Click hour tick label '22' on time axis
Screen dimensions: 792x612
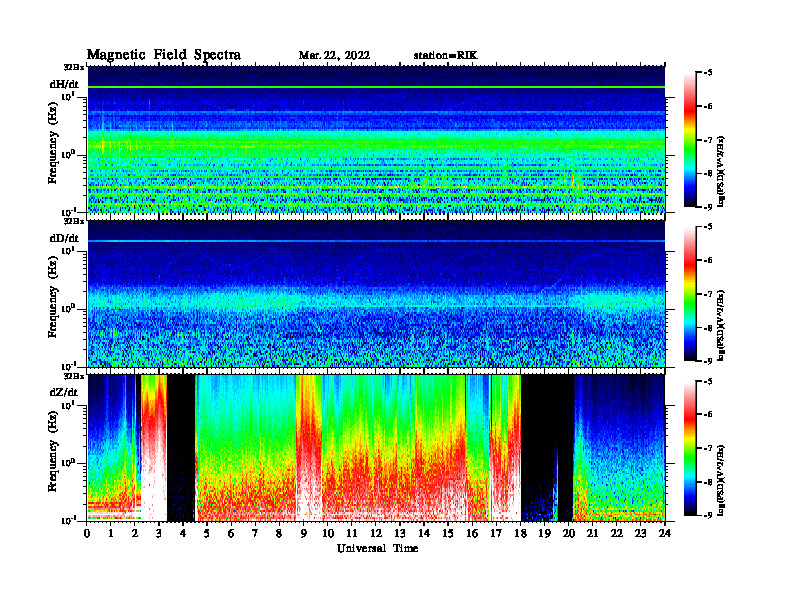(617, 534)
